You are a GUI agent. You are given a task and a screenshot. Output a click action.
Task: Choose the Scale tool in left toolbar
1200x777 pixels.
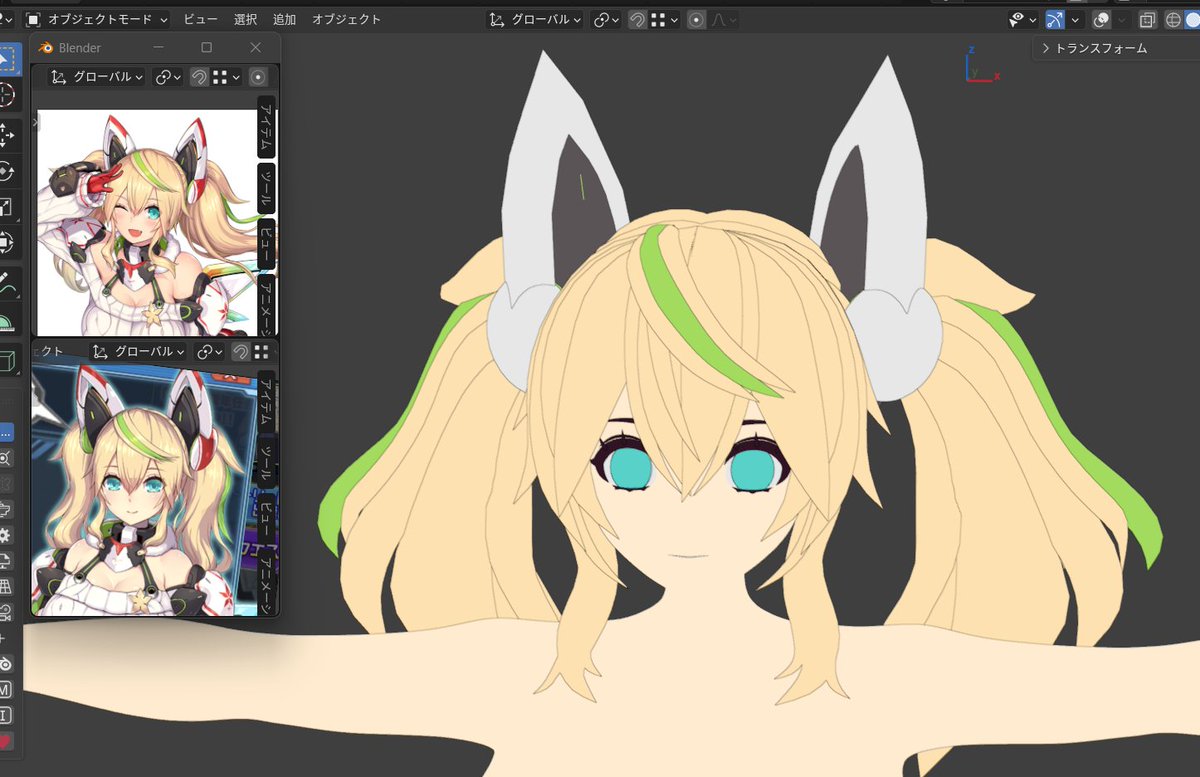click(x=8, y=207)
